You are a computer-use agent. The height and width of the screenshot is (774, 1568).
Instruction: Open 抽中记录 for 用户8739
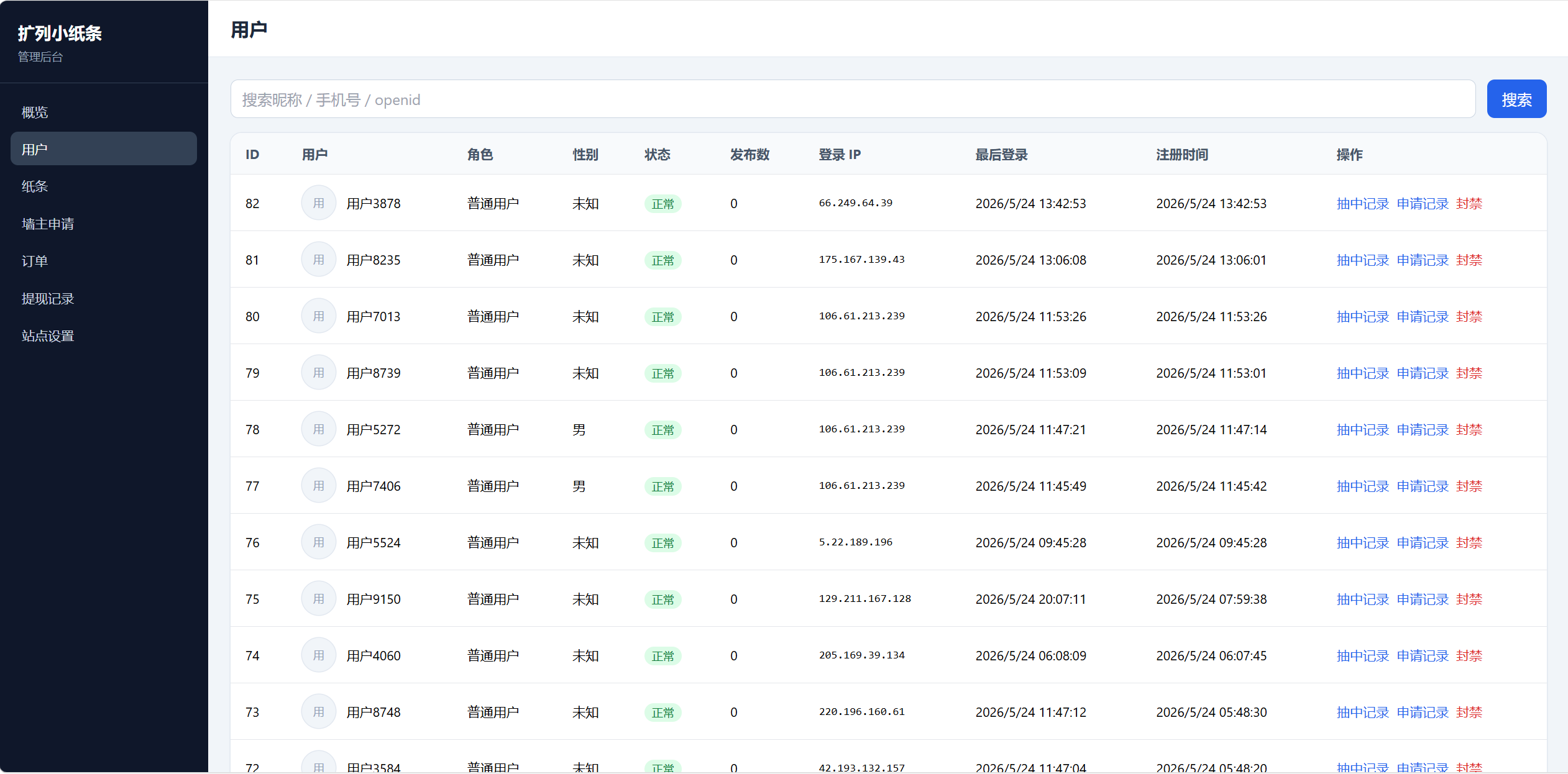click(1362, 373)
